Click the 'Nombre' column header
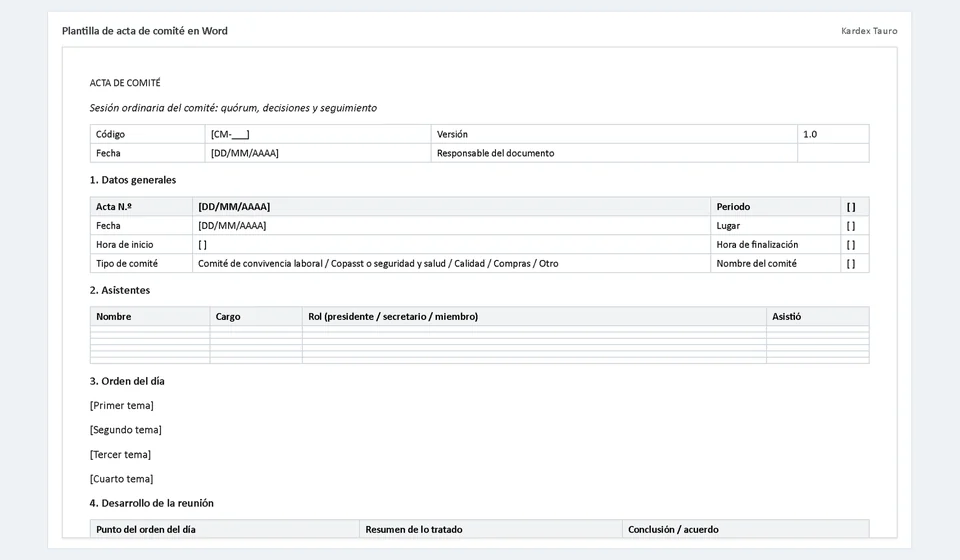Viewport: 960px width, 560px height. coord(150,316)
